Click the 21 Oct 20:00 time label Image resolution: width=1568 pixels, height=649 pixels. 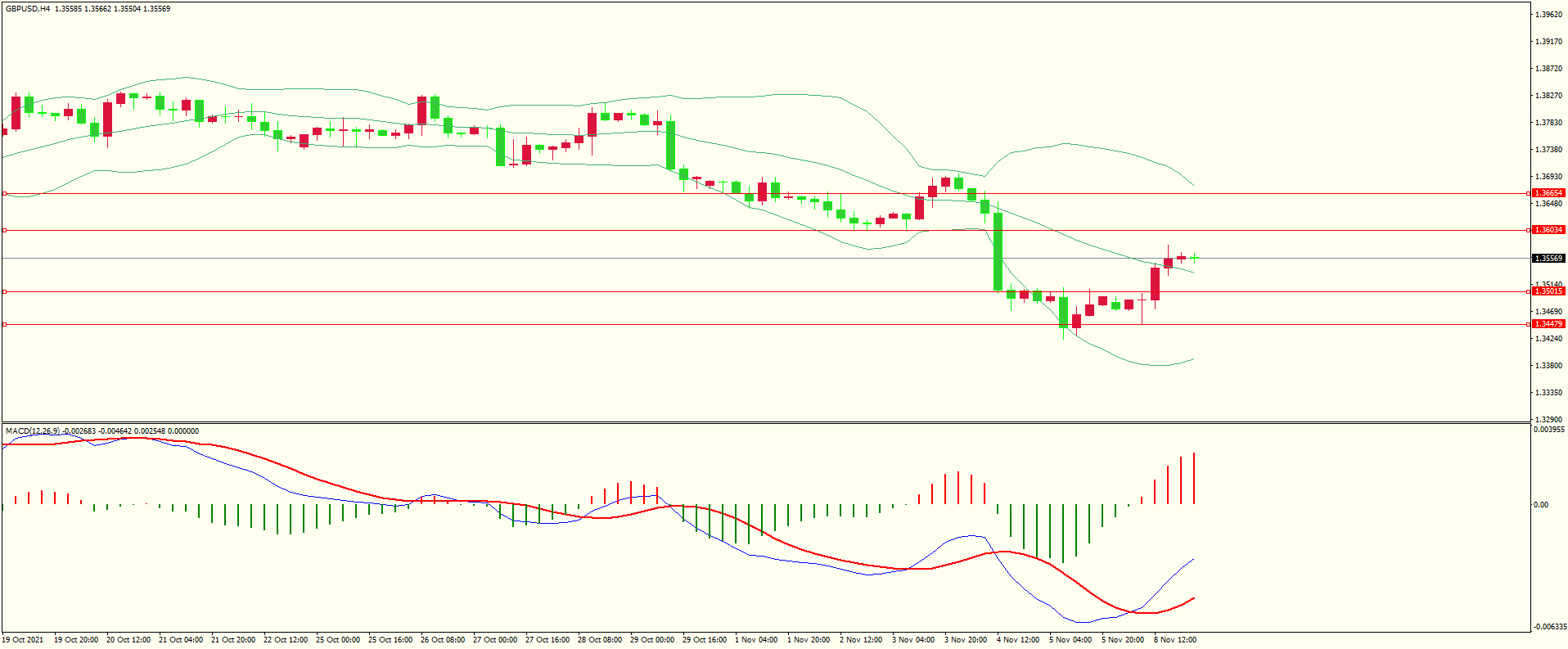(233, 640)
